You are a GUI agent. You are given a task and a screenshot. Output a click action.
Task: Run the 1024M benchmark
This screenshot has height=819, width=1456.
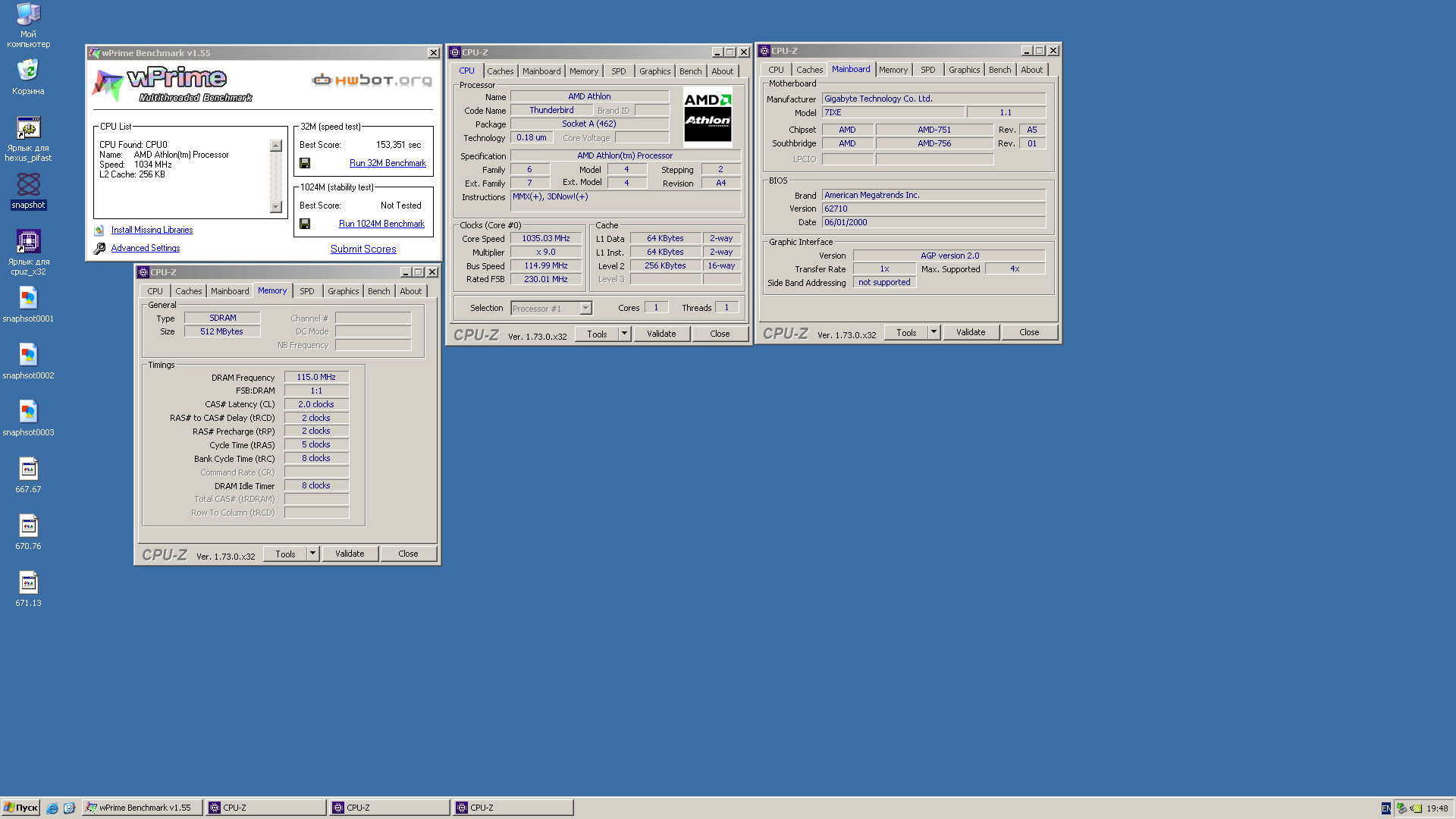[381, 224]
